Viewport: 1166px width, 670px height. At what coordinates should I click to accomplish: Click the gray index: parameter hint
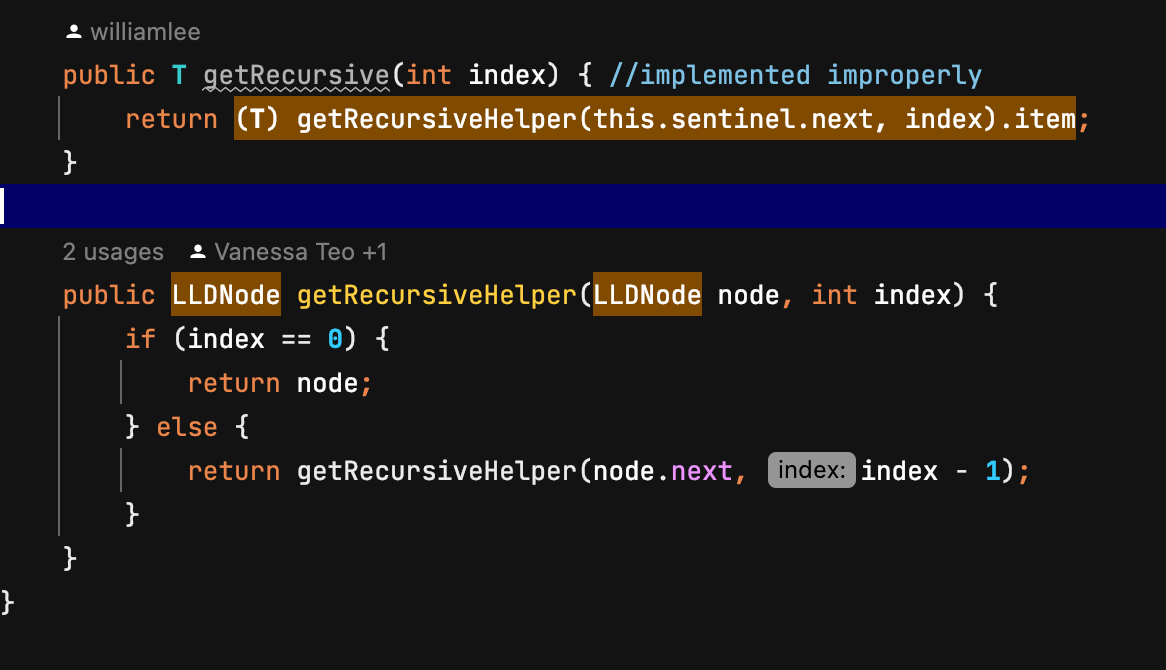(x=811, y=471)
